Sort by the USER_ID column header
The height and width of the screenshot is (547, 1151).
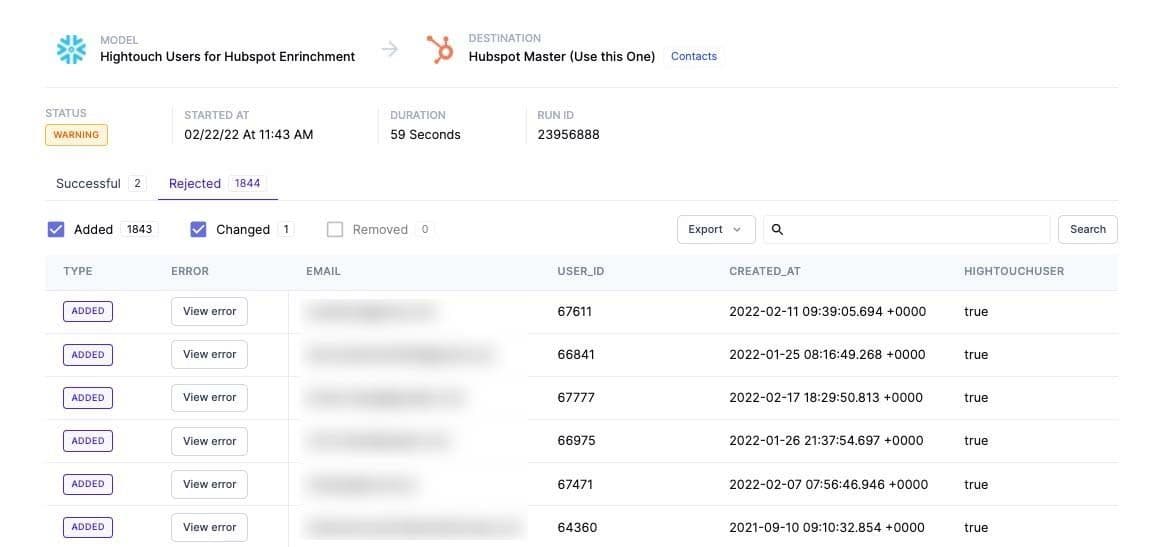point(580,271)
